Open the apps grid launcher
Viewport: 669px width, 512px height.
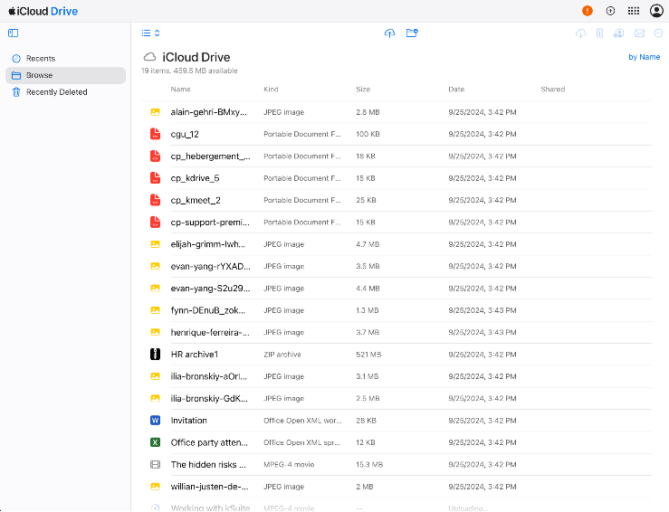tap(634, 11)
